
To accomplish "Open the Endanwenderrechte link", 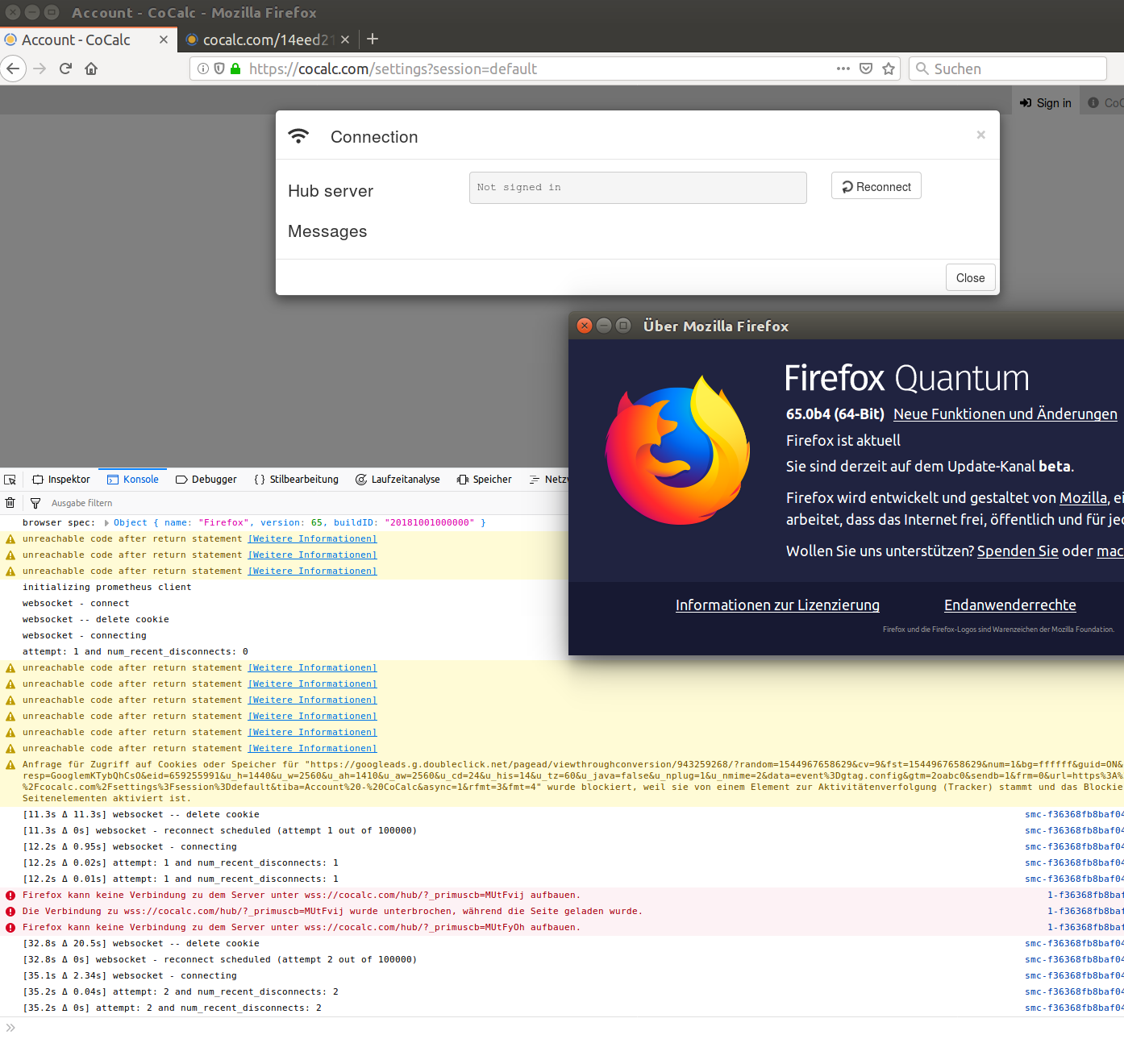I will coord(1010,605).
